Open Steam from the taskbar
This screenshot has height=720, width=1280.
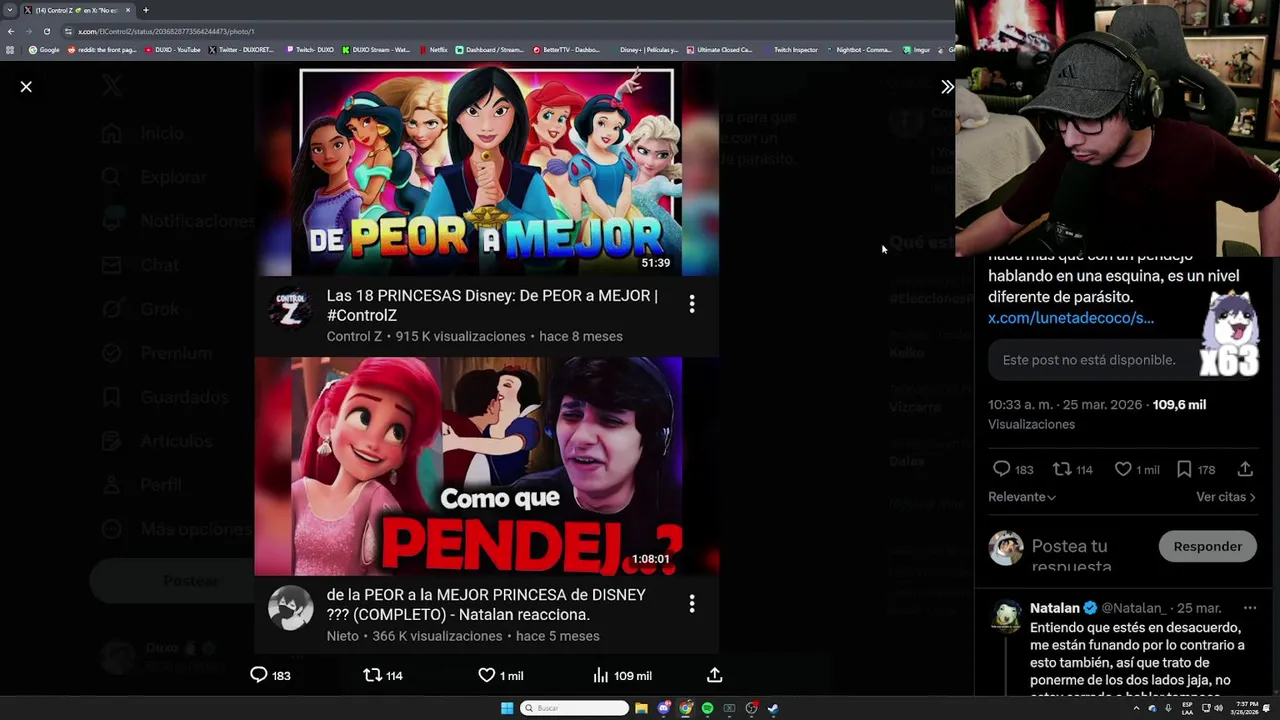773,708
